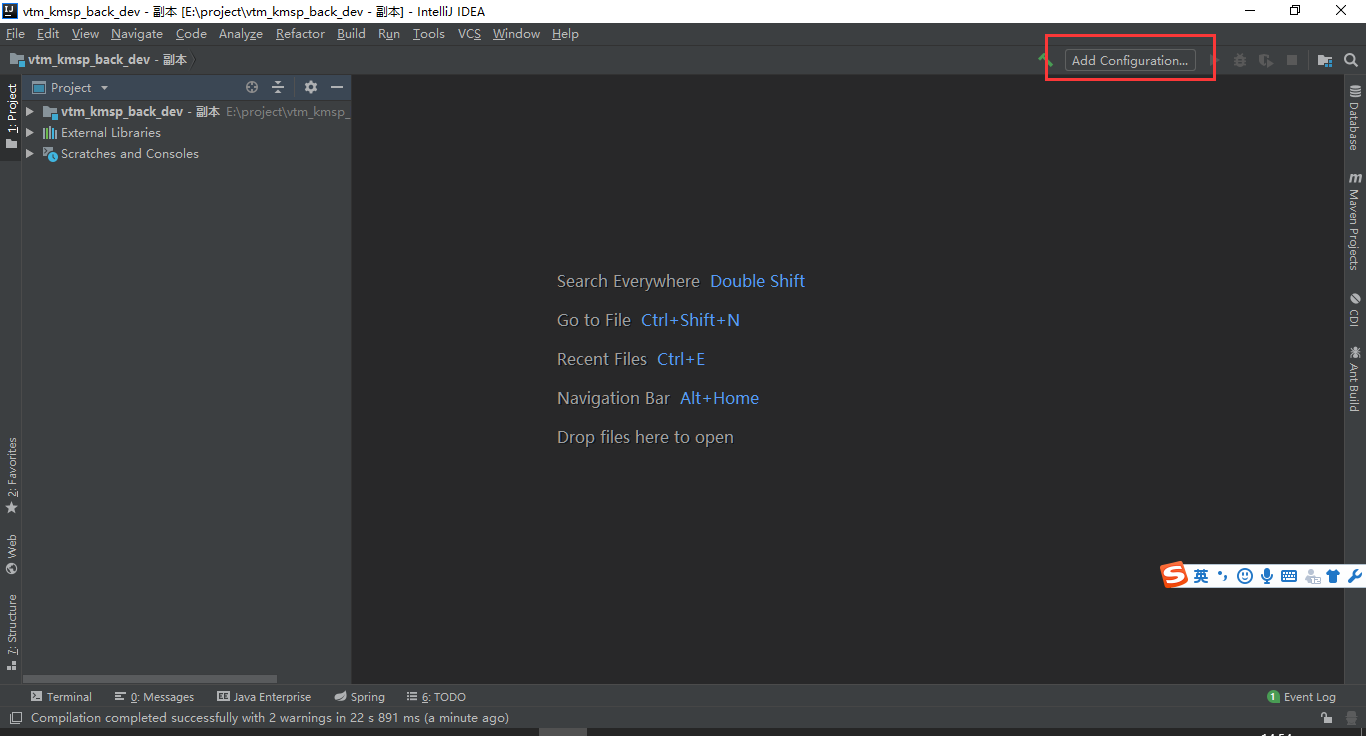Click the tool windows toggle icon in the status bar
Screen dimensions: 1366x736
[x=15, y=718]
